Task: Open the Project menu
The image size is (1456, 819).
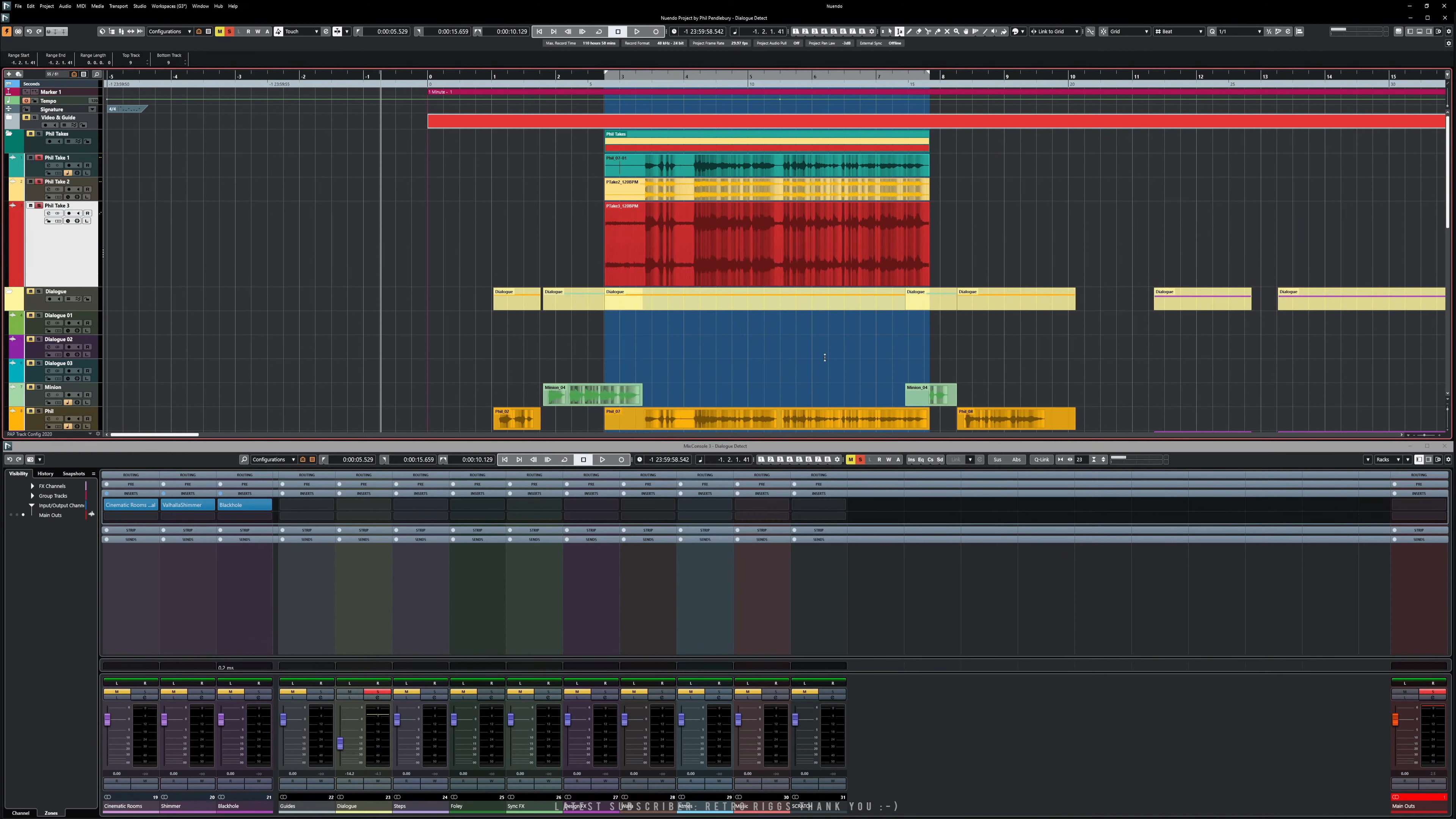Action: tap(46, 6)
